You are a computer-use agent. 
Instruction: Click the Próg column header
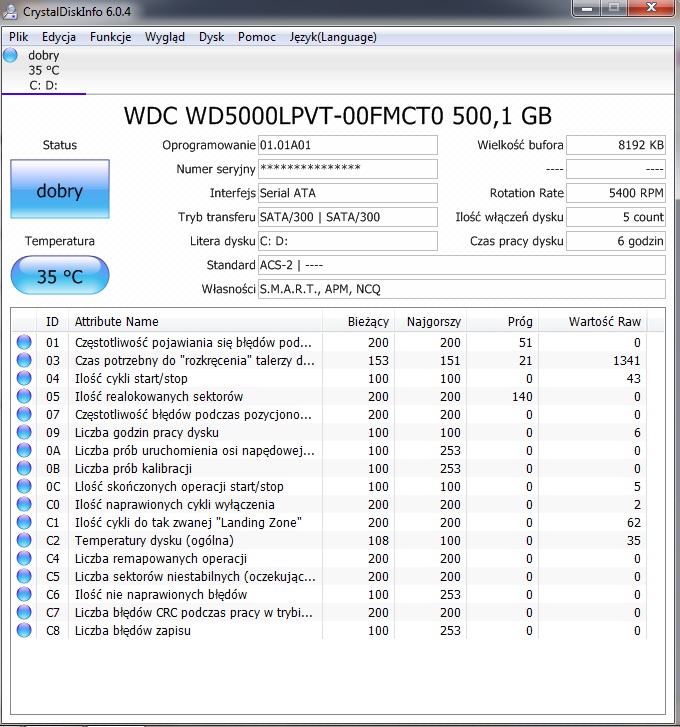502,321
